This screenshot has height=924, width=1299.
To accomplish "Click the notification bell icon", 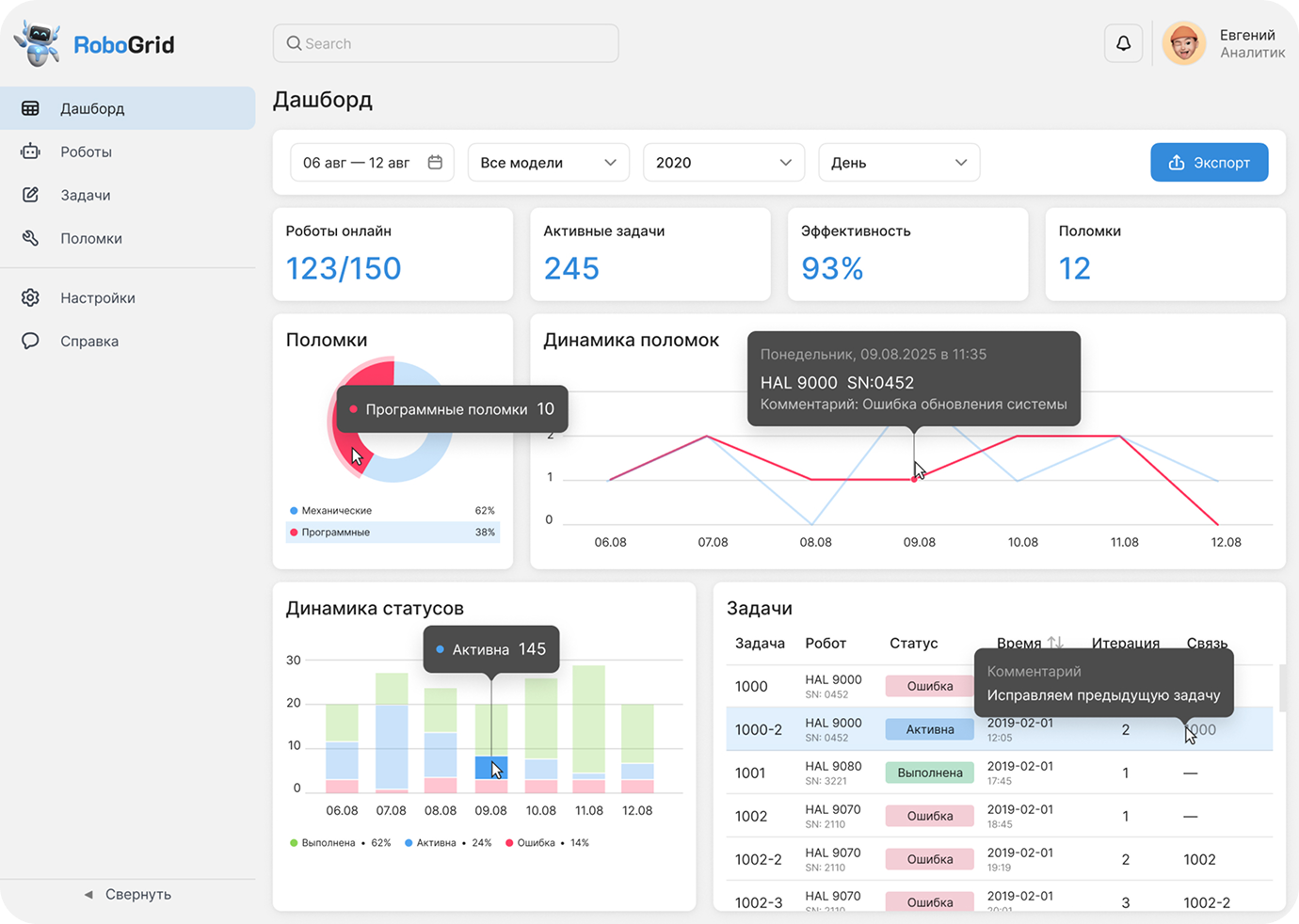I will [x=1123, y=43].
